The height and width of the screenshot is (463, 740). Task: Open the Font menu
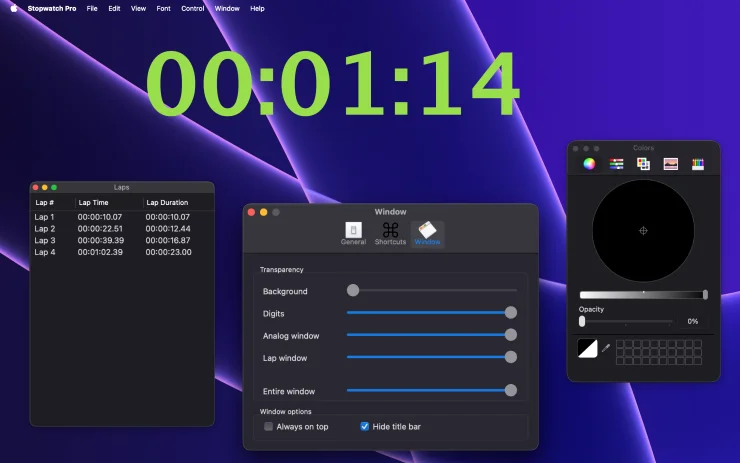(x=163, y=8)
